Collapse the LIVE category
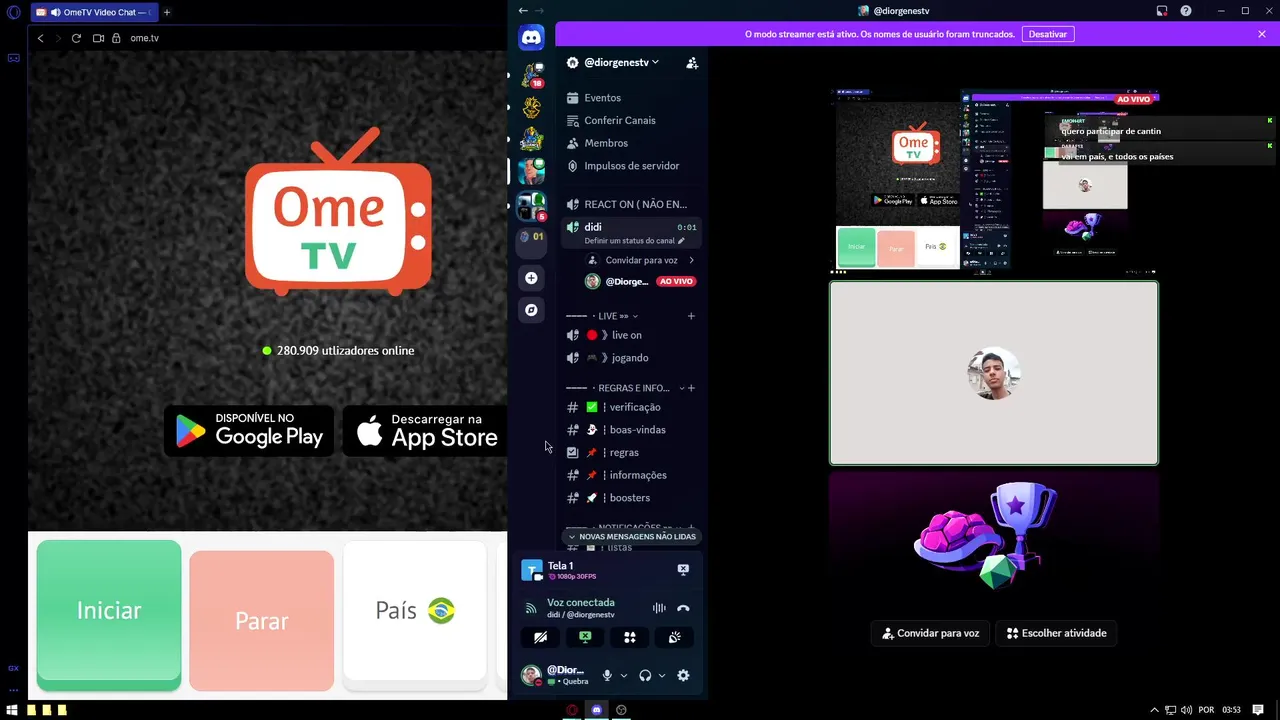Image resolution: width=1280 pixels, height=720 pixels. (x=612, y=316)
